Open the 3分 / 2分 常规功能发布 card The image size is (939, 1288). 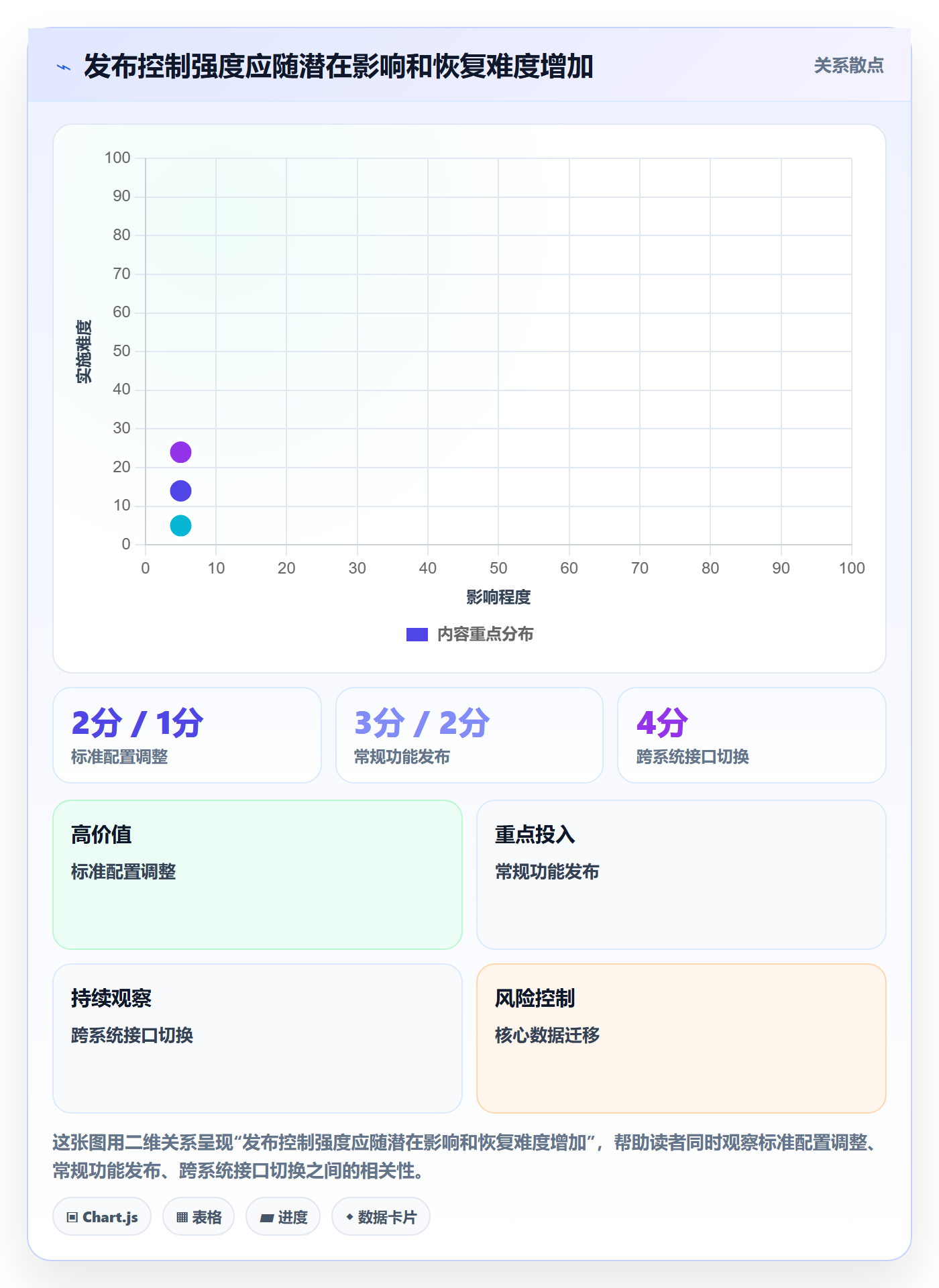point(469,735)
